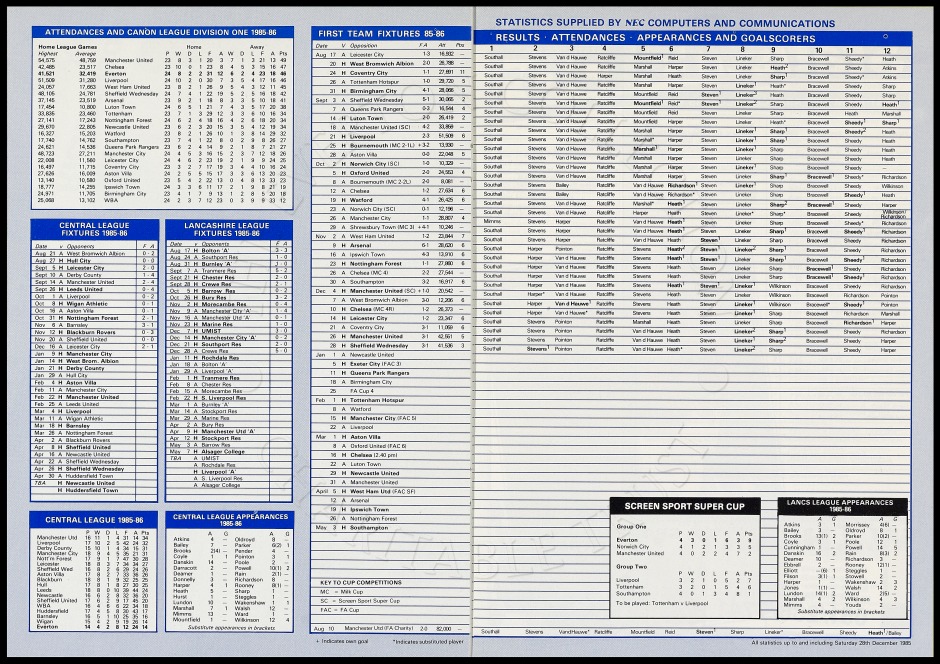Screen dimensions: 940x664
Task: Select 'Sheffield Wednesday' in the attendances league table
Action: [x=131, y=93]
